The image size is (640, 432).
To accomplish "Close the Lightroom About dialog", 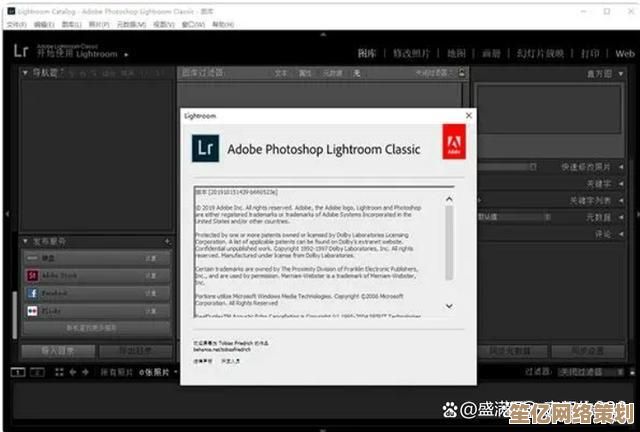I will 468,117.
